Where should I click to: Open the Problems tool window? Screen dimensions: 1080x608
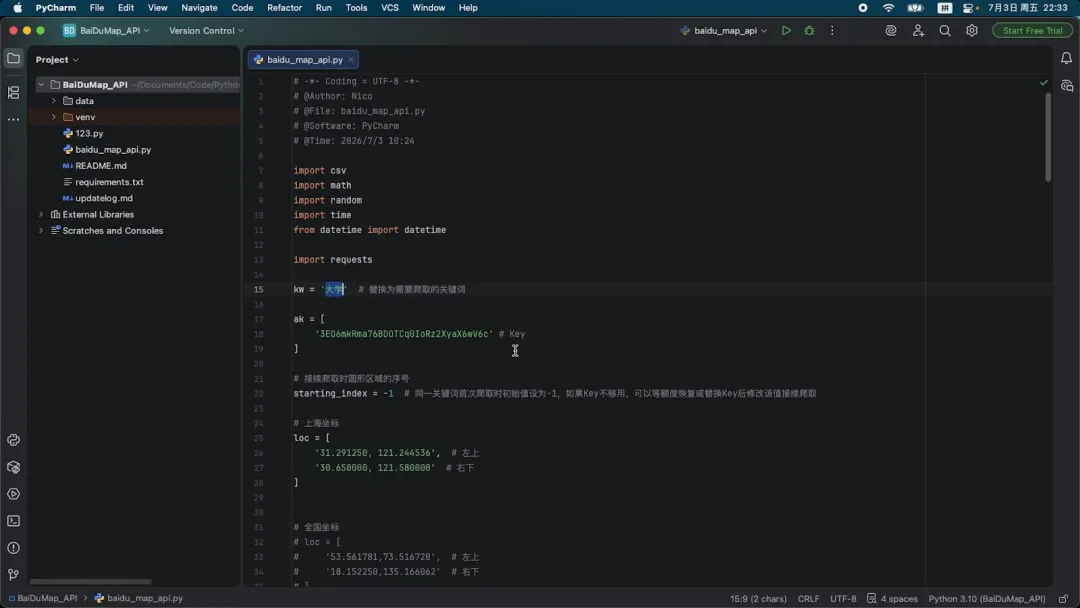(13, 547)
